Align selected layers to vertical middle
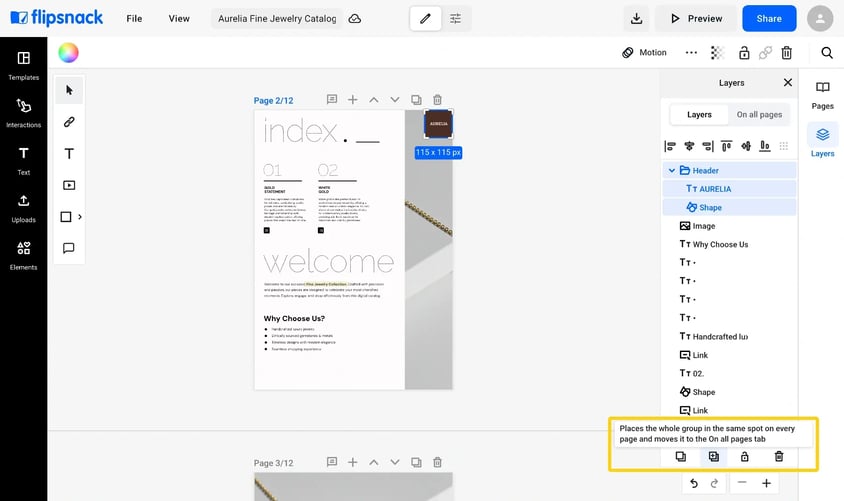This screenshot has width=844, height=501. point(745,146)
